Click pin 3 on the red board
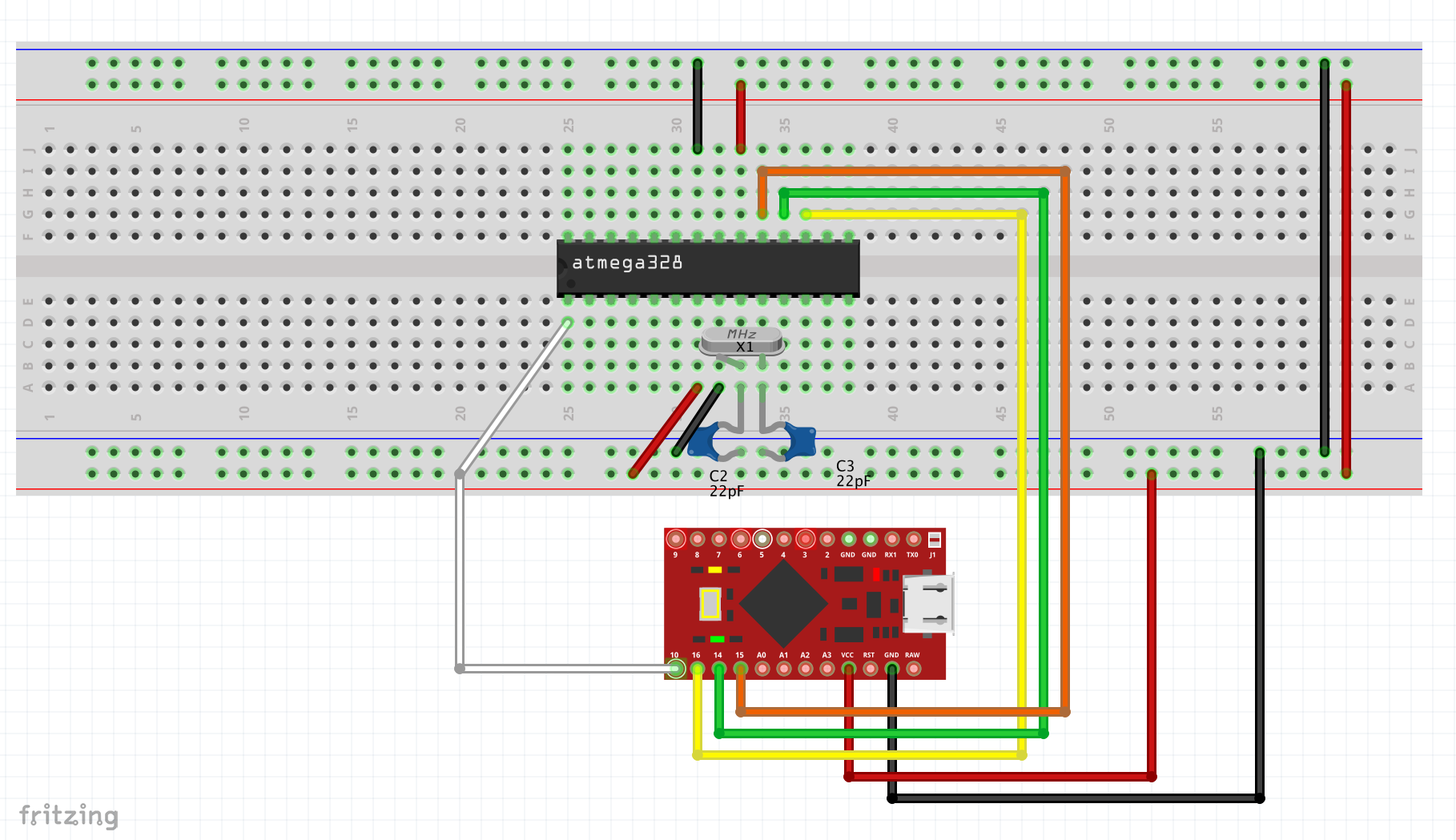The width and height of the screenshot is (1456, 840). coord(806,540)
